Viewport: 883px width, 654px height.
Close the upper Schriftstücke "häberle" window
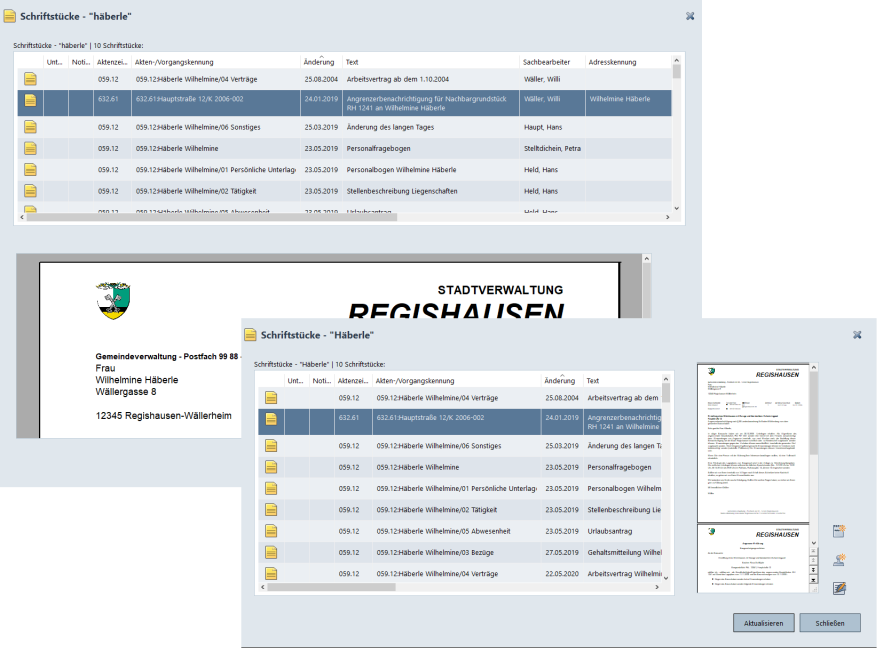coord(690,16)
